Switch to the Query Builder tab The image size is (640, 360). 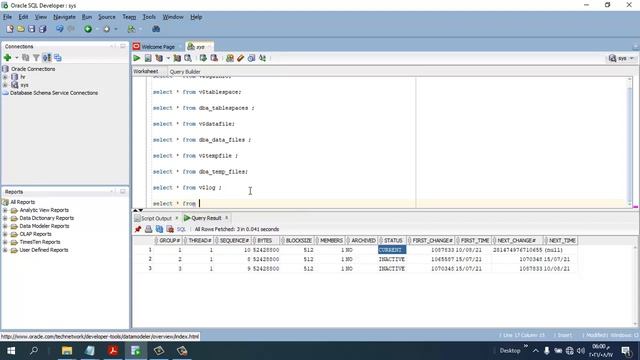coord(185,71)
